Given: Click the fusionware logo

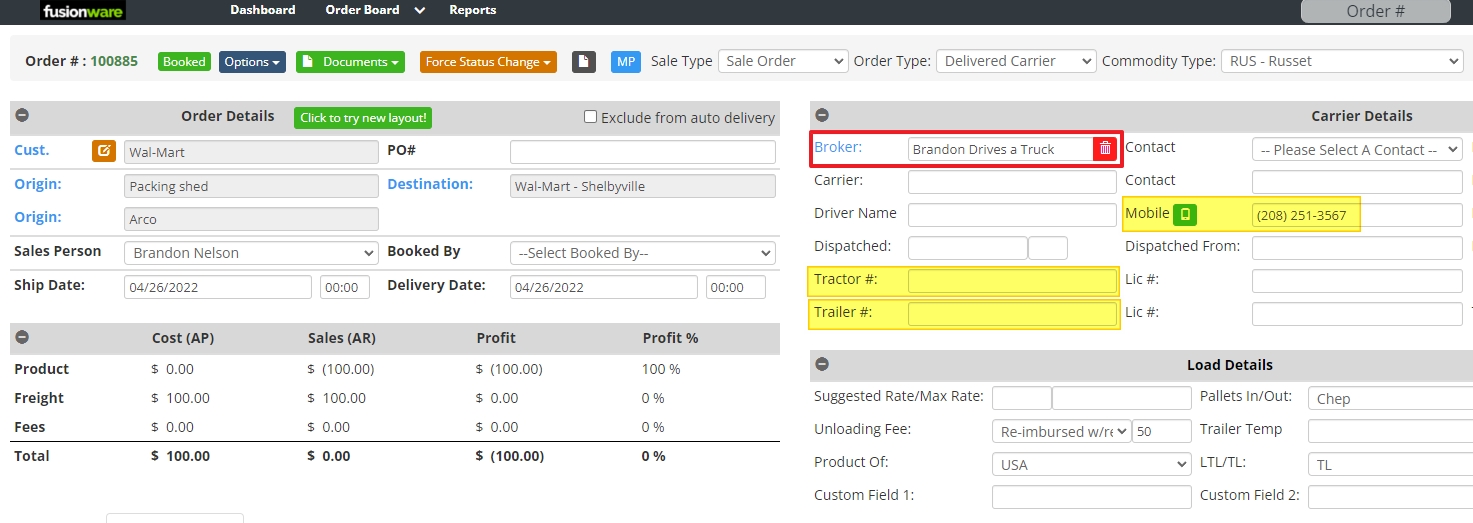Looking at the screenshot, I should coord(83,11).
